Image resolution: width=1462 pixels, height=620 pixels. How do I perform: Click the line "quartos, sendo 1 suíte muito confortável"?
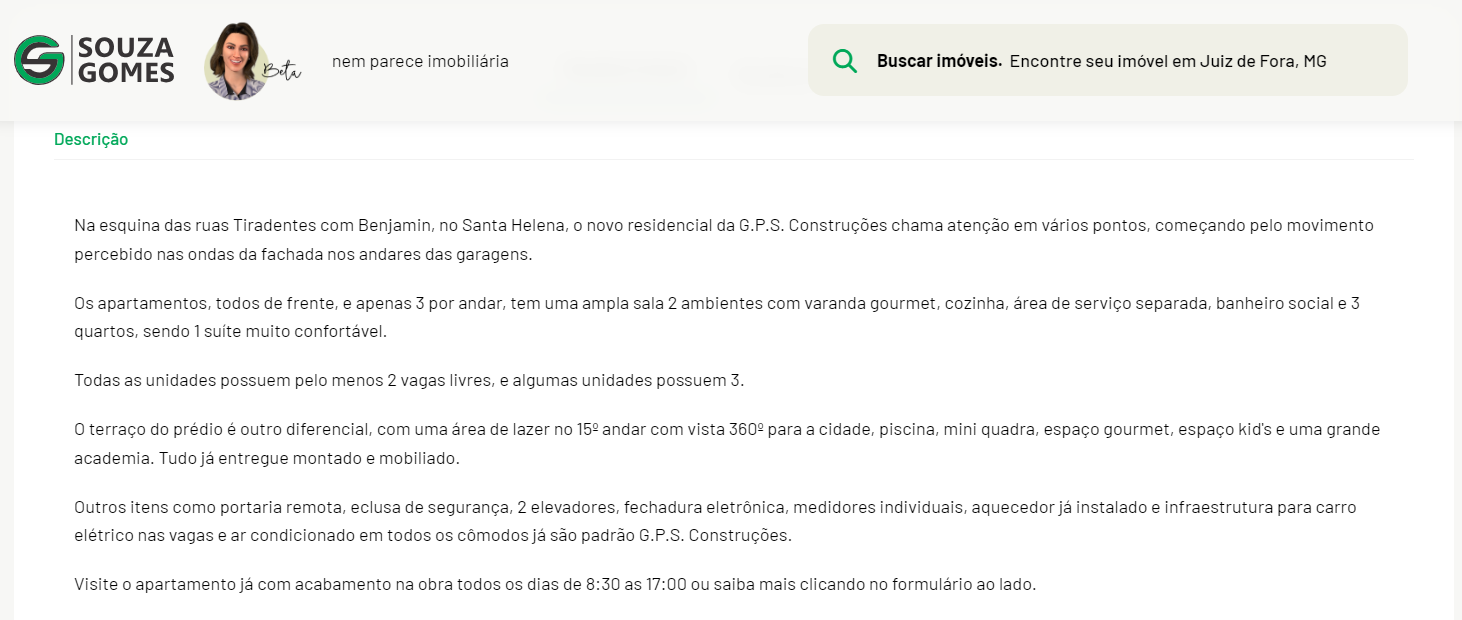coord(230,331)
